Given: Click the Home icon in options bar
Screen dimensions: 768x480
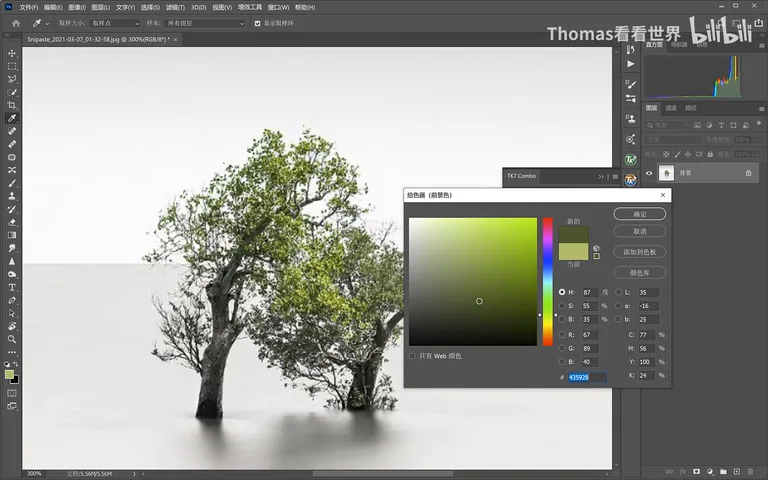Looking at the screenshot, I should (16, 23).
